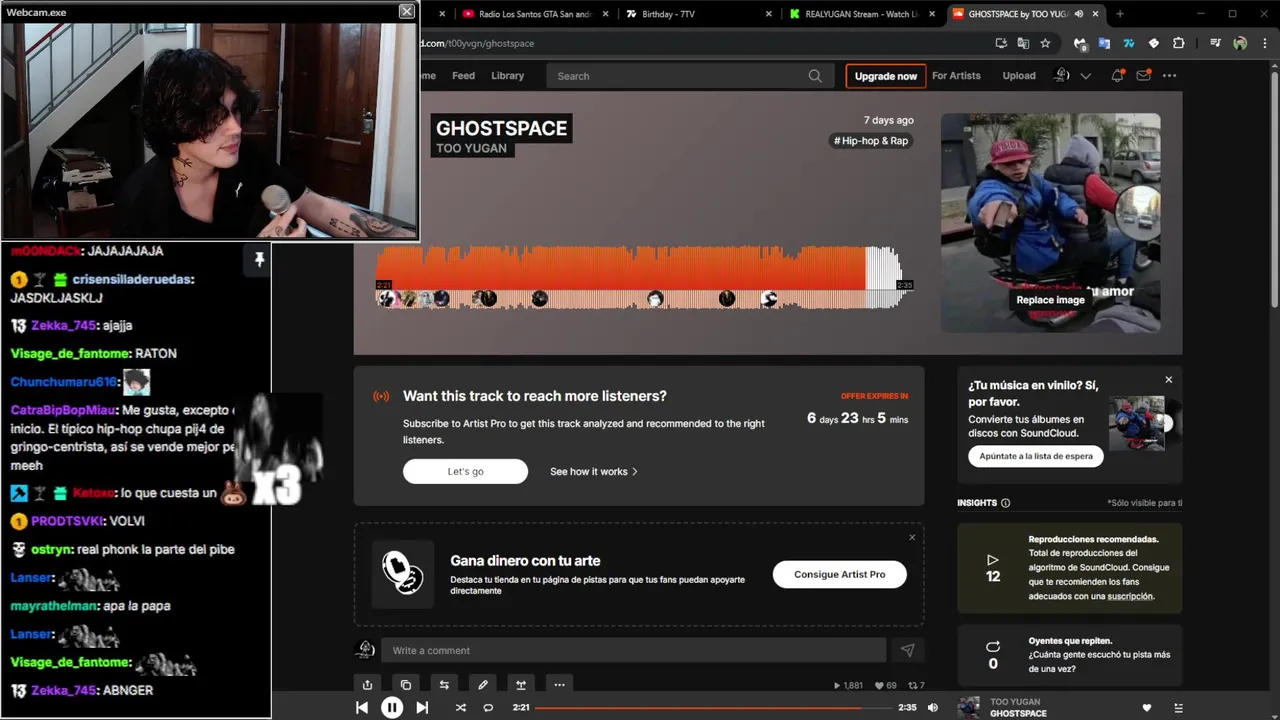Click the likes count heart icon
Image resolution: width=1280 pixels, height=720 pixels.
pyautogui.click(x=887, y=686)
